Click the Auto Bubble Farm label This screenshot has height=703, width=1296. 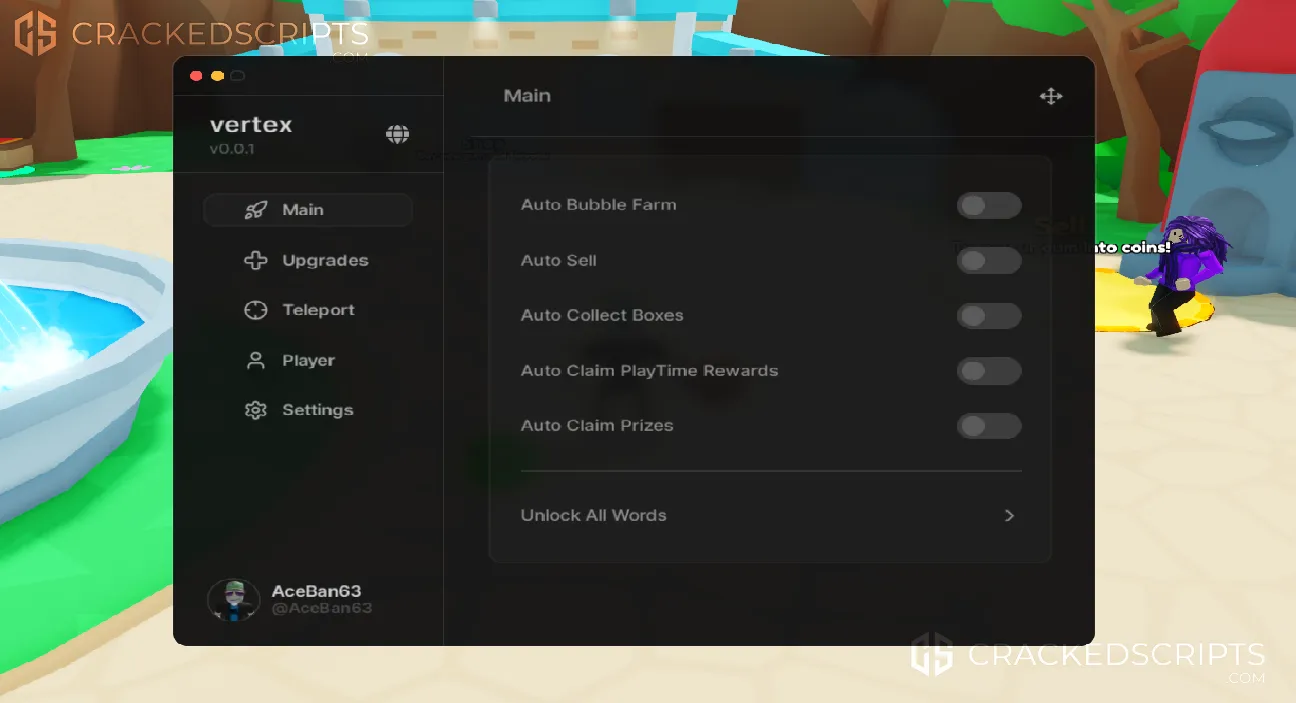coord(598,205)
